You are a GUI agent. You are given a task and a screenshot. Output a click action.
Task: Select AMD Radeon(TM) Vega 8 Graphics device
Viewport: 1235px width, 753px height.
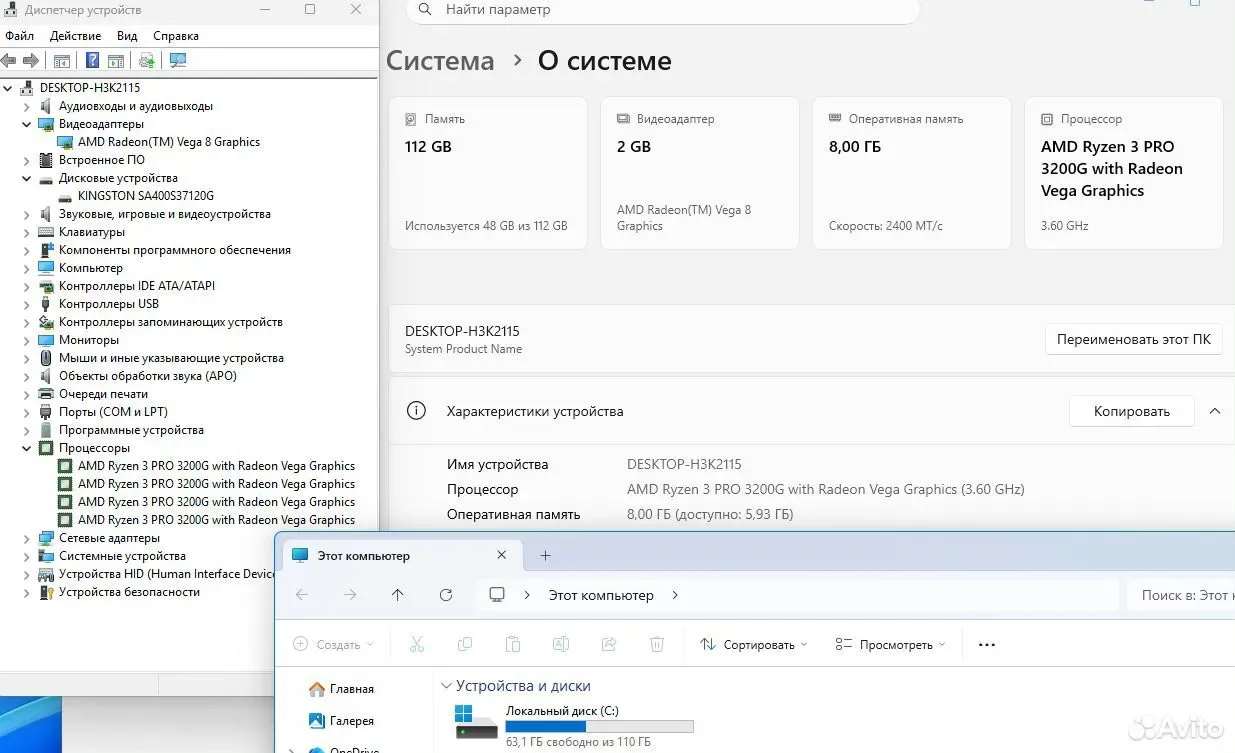click(169, 142)
